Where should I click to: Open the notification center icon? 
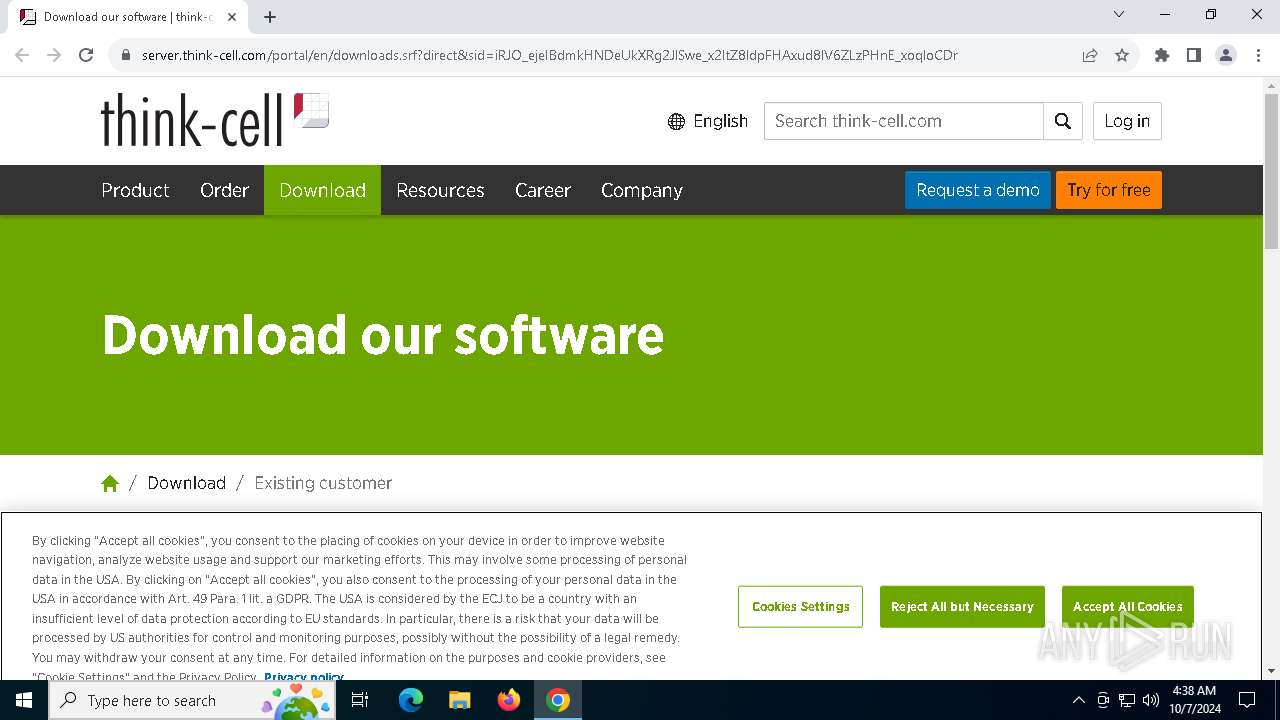1247,700
